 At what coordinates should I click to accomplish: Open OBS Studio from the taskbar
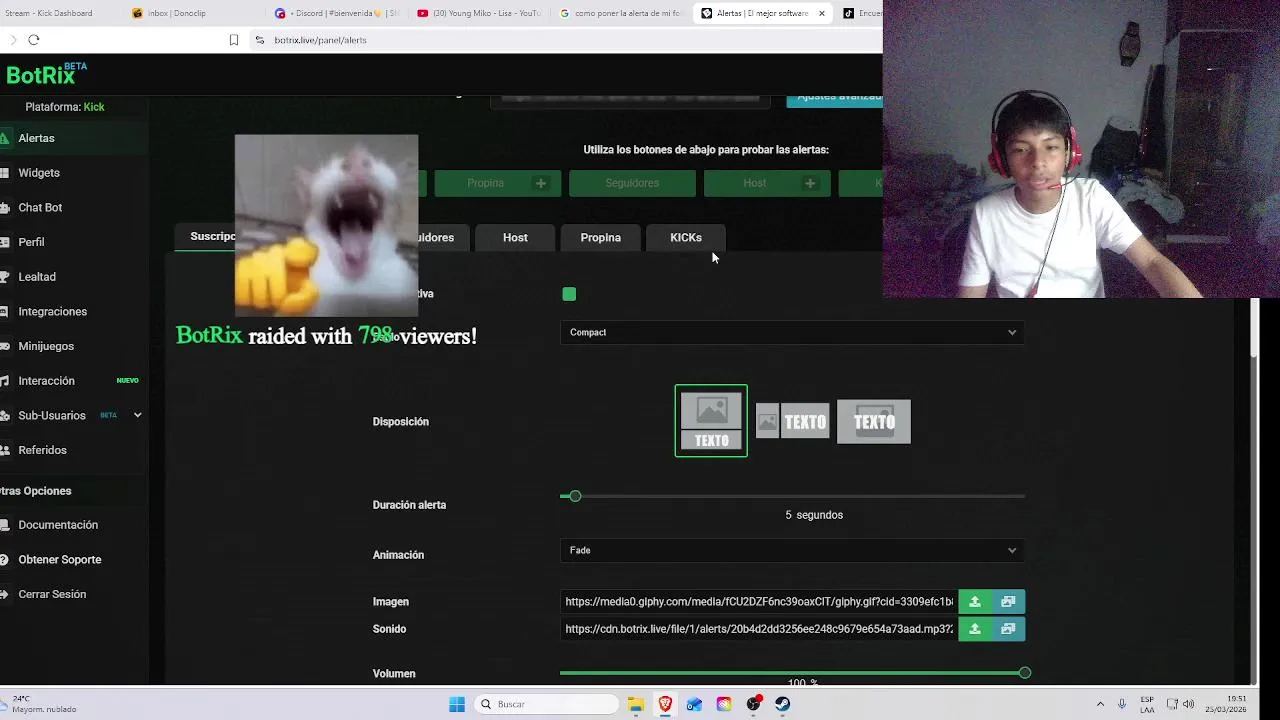coord(753,704)
